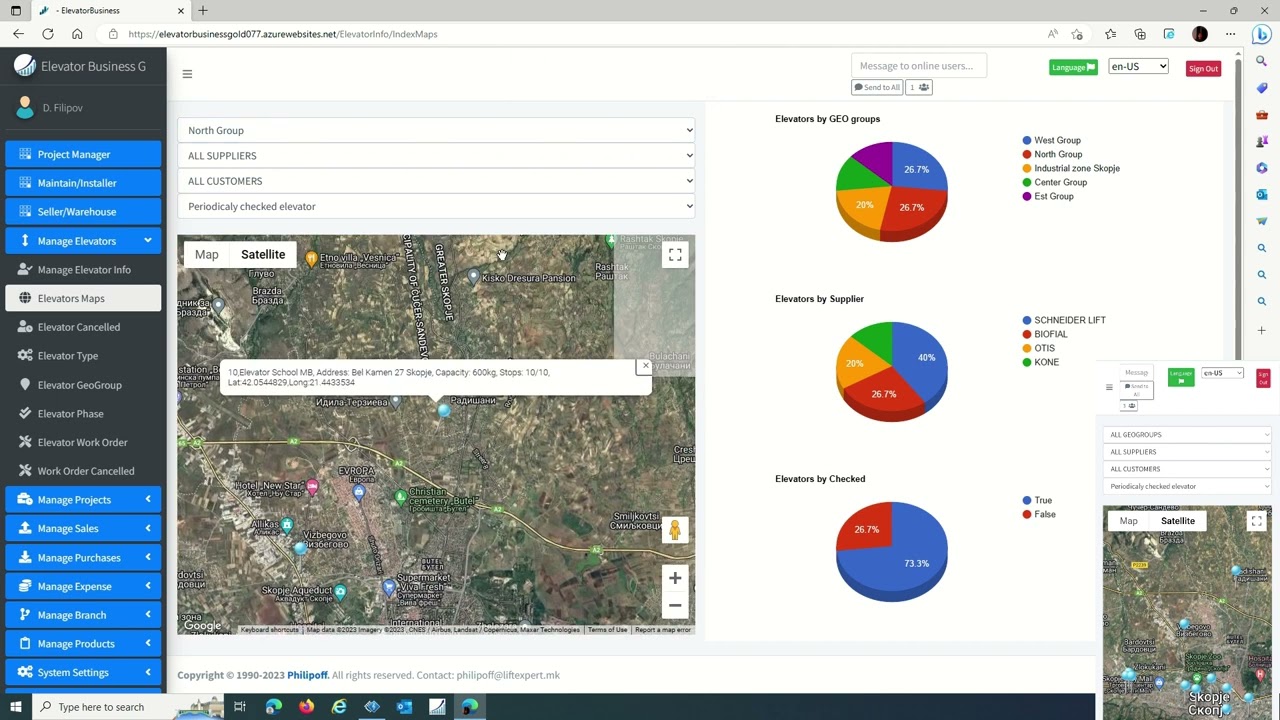
Task: Click the Skopje Aqueduct map pin
Action: click(340, 592)
